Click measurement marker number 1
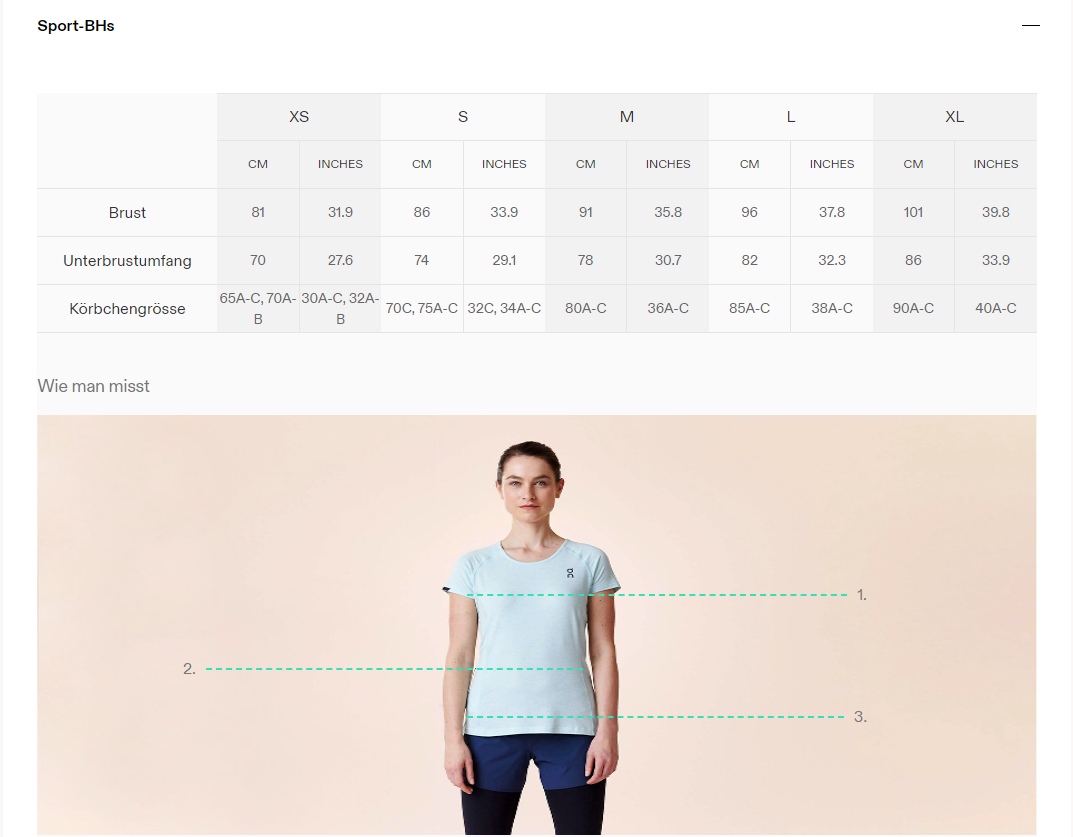This screenshot has width=1073, height=837. pos(862,595)
